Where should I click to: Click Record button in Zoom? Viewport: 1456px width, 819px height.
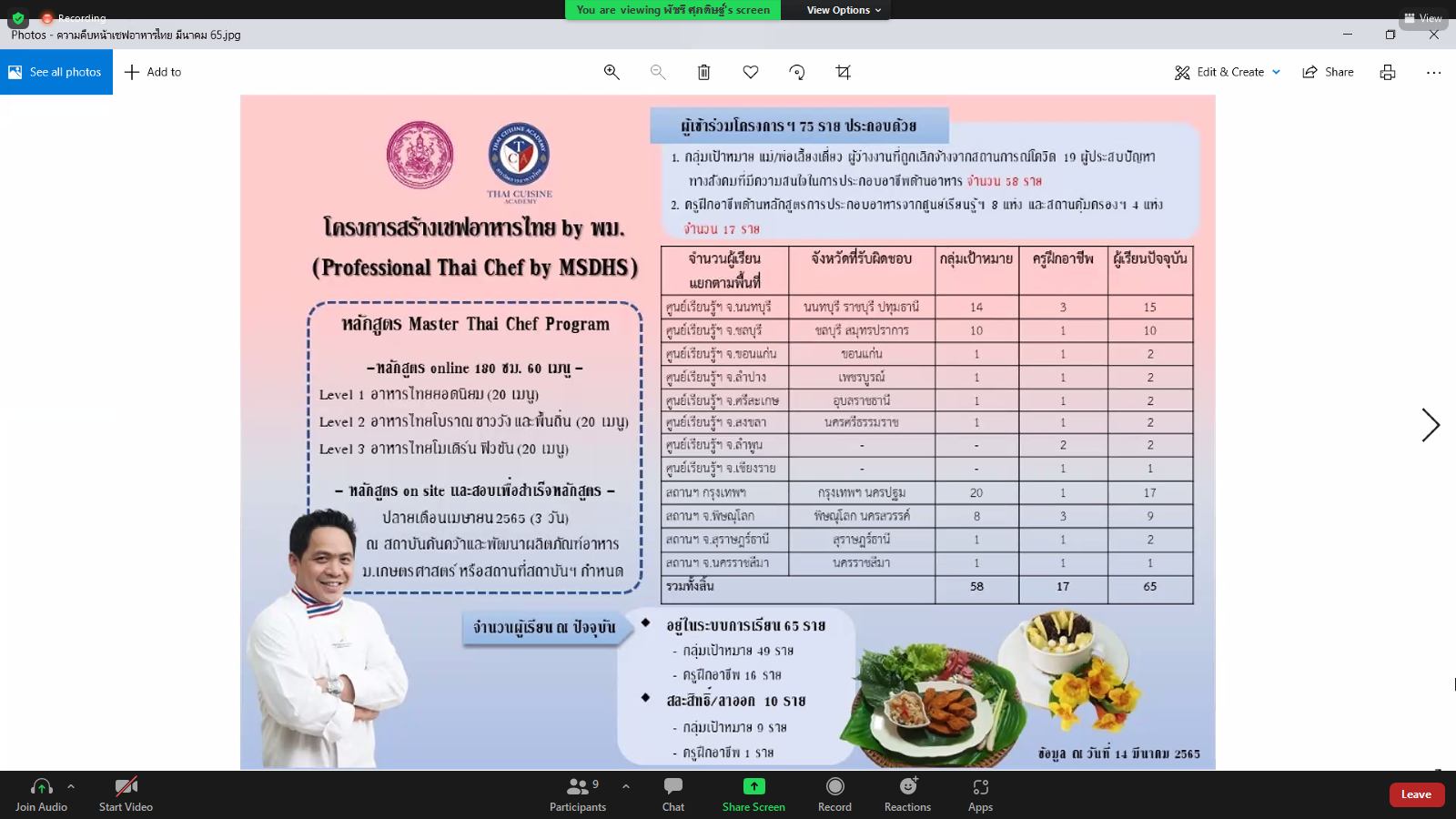(834, 794)
